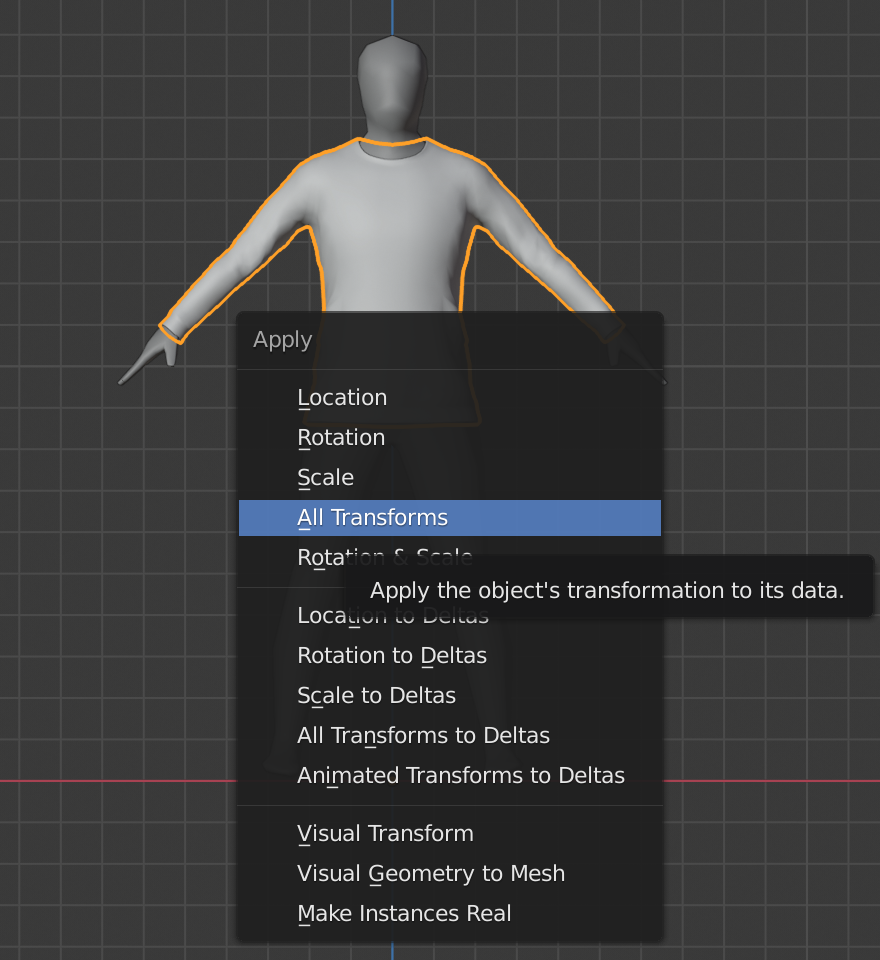Choose Animated Transforms to Deltas
The image size is (880, 960).
point(460,776)
